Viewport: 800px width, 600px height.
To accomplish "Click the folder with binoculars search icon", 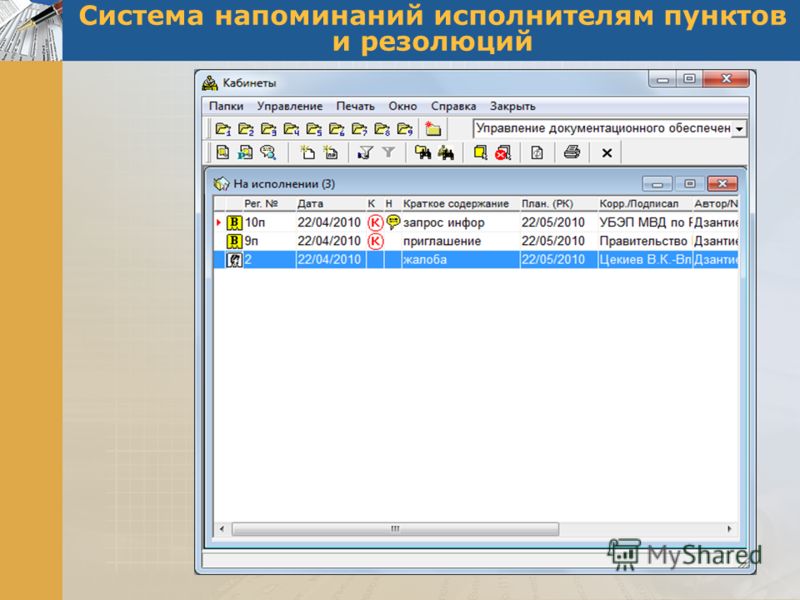I will pos(422,153).
